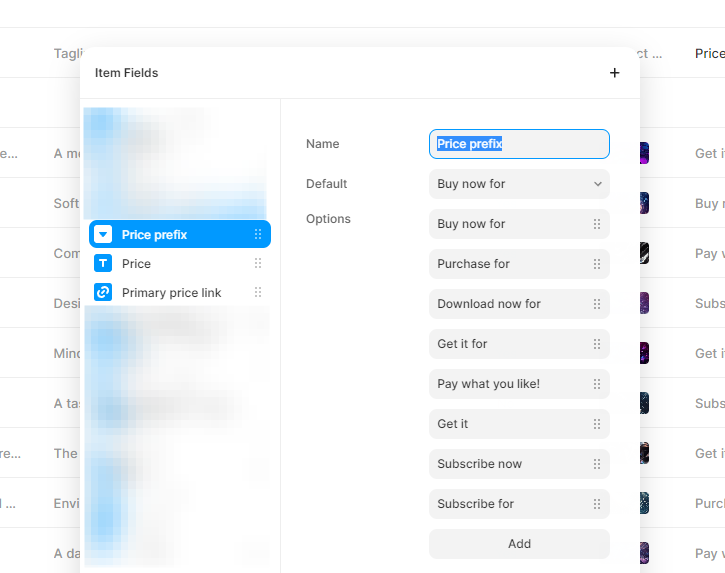Click drag handle on Purchase for option
The image size is (725, 573).
point(597,264)
